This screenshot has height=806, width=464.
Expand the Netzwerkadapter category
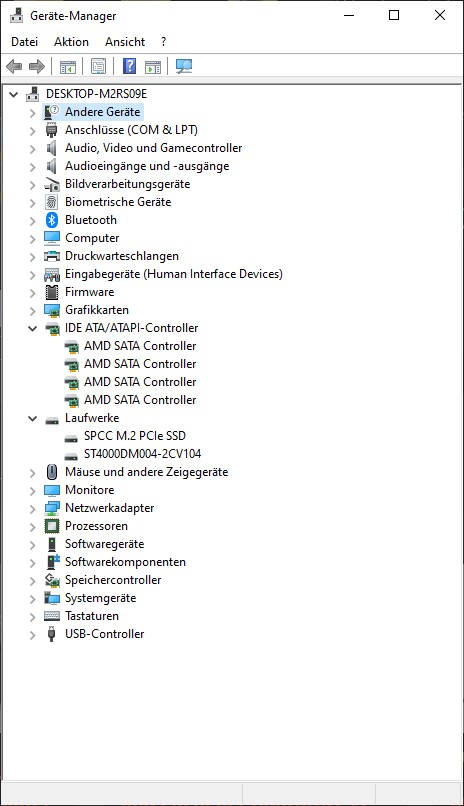click(x=32, y=508)
